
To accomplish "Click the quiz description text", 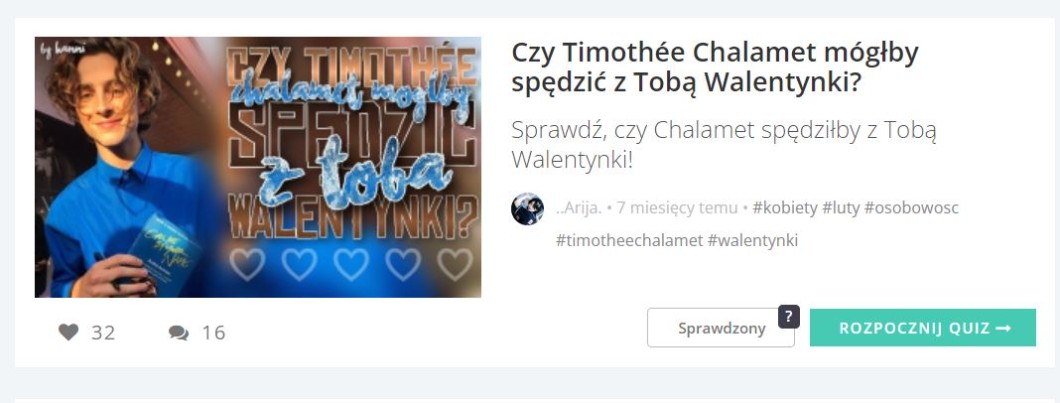I will (x=723, y=145).
